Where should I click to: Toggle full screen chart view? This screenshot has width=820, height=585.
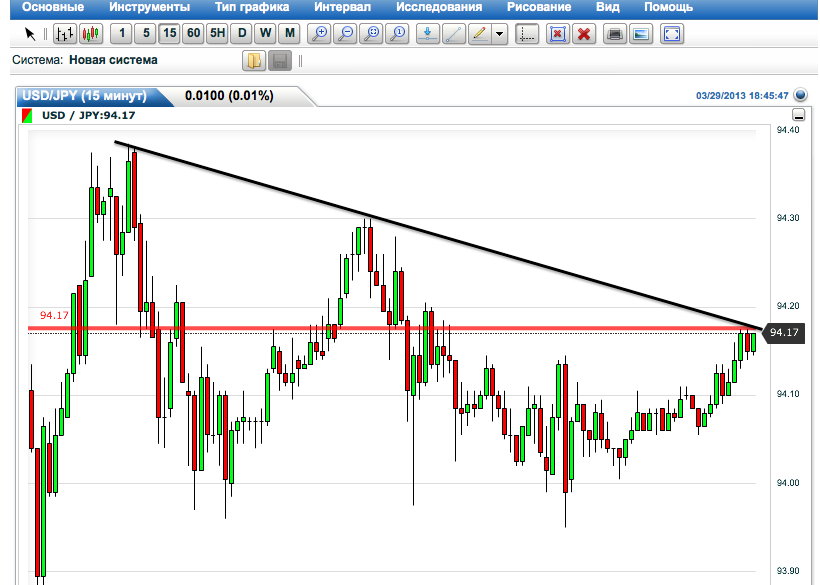tap(672, 35)
